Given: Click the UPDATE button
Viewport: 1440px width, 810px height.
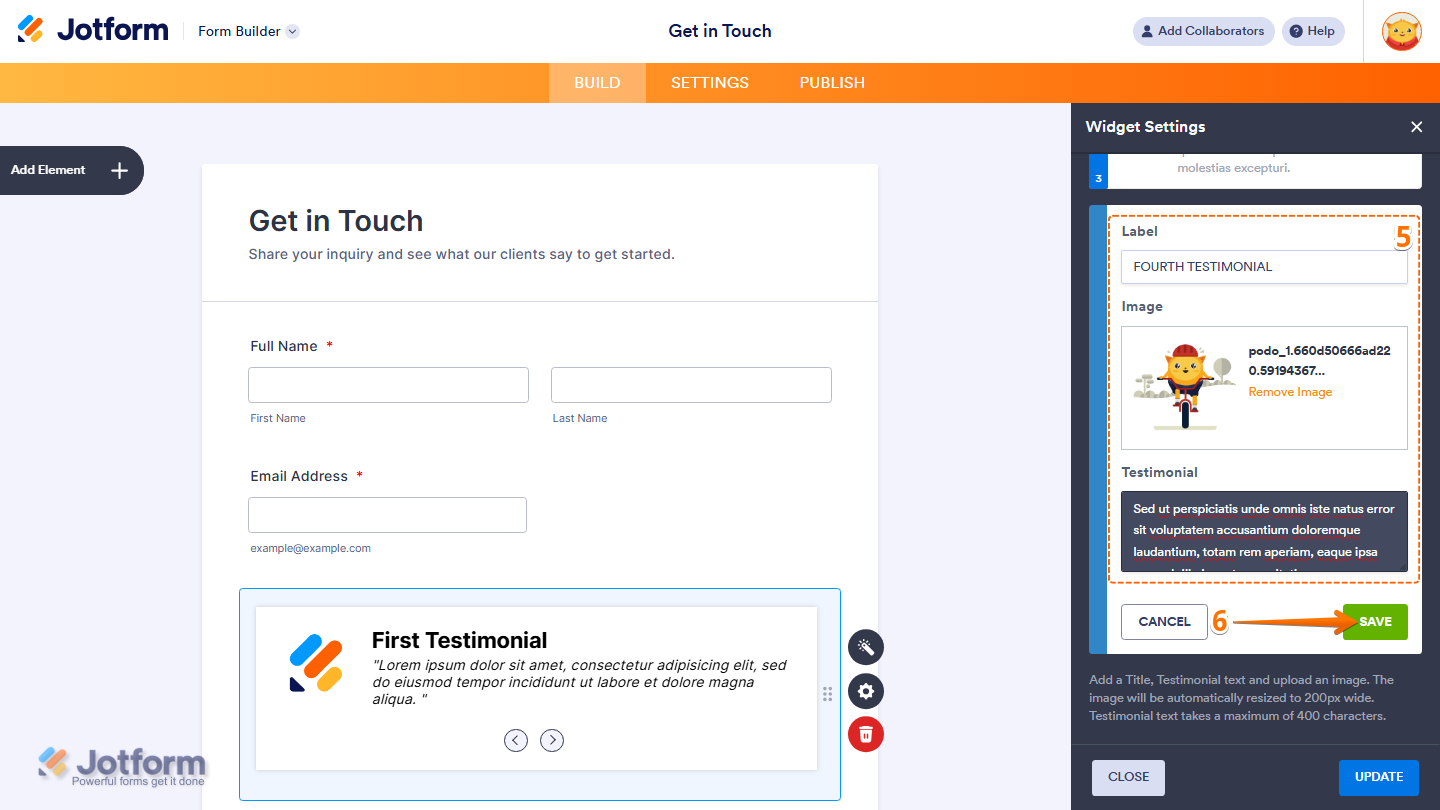Looking at the screenshot, I should (1379, 777).
